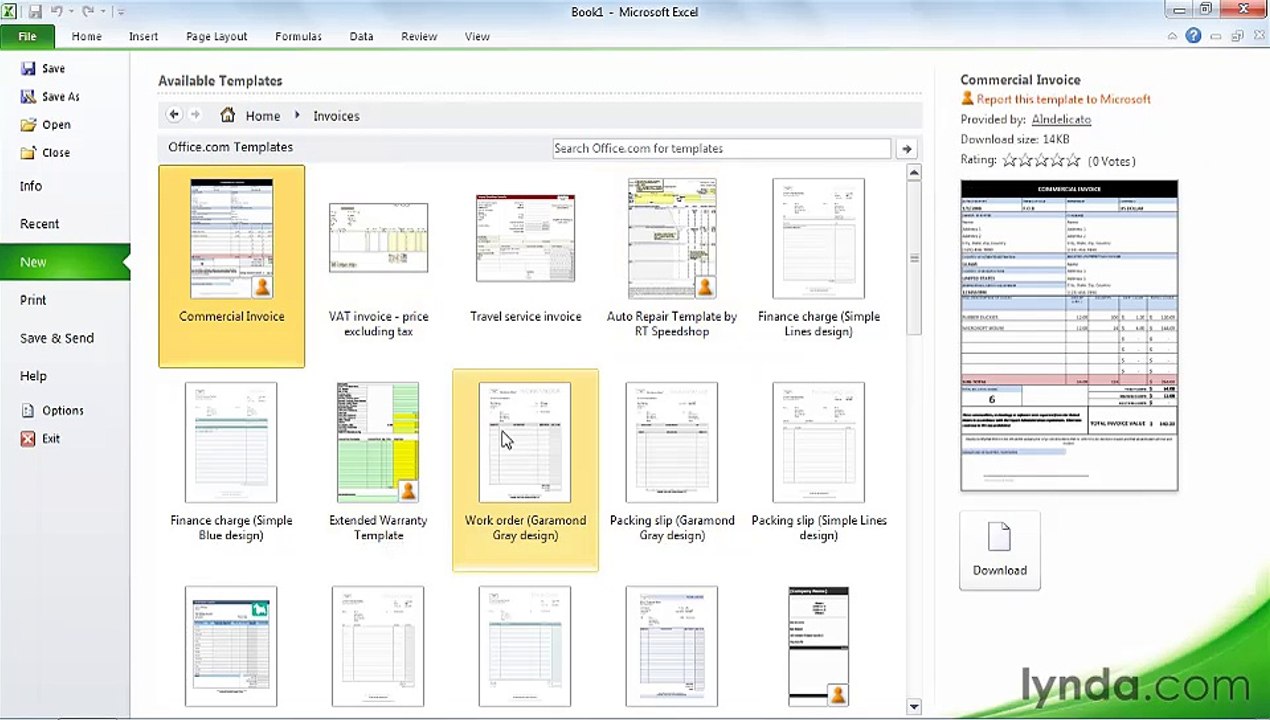Switch to the Review tab
Screen dimensions: 1270x720
click(419, 36)
